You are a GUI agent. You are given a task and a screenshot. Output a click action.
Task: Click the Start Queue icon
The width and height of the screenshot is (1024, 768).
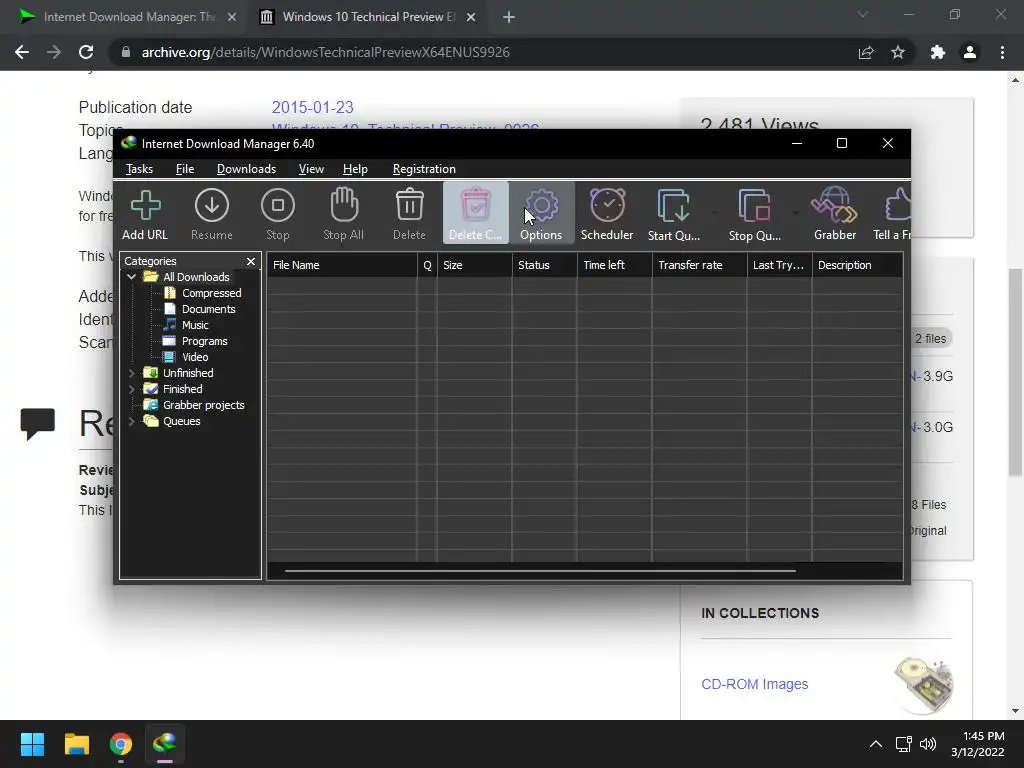coord(674,213)
